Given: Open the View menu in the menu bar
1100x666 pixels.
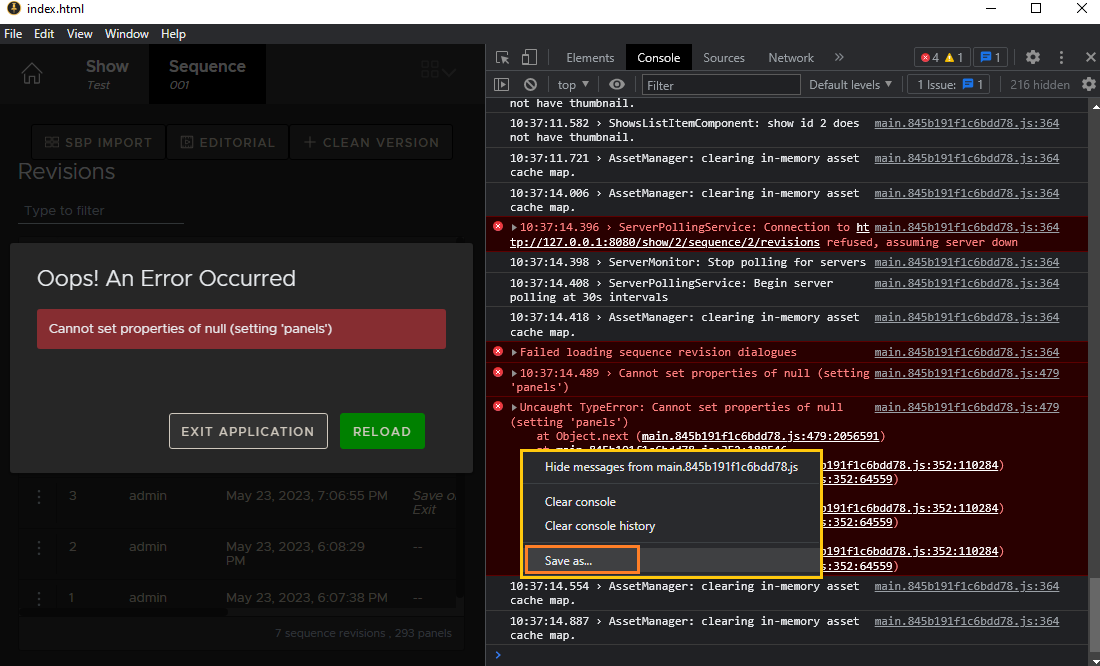Looking at the screenshot, I should pyautogui.click(x=79, y=33).
